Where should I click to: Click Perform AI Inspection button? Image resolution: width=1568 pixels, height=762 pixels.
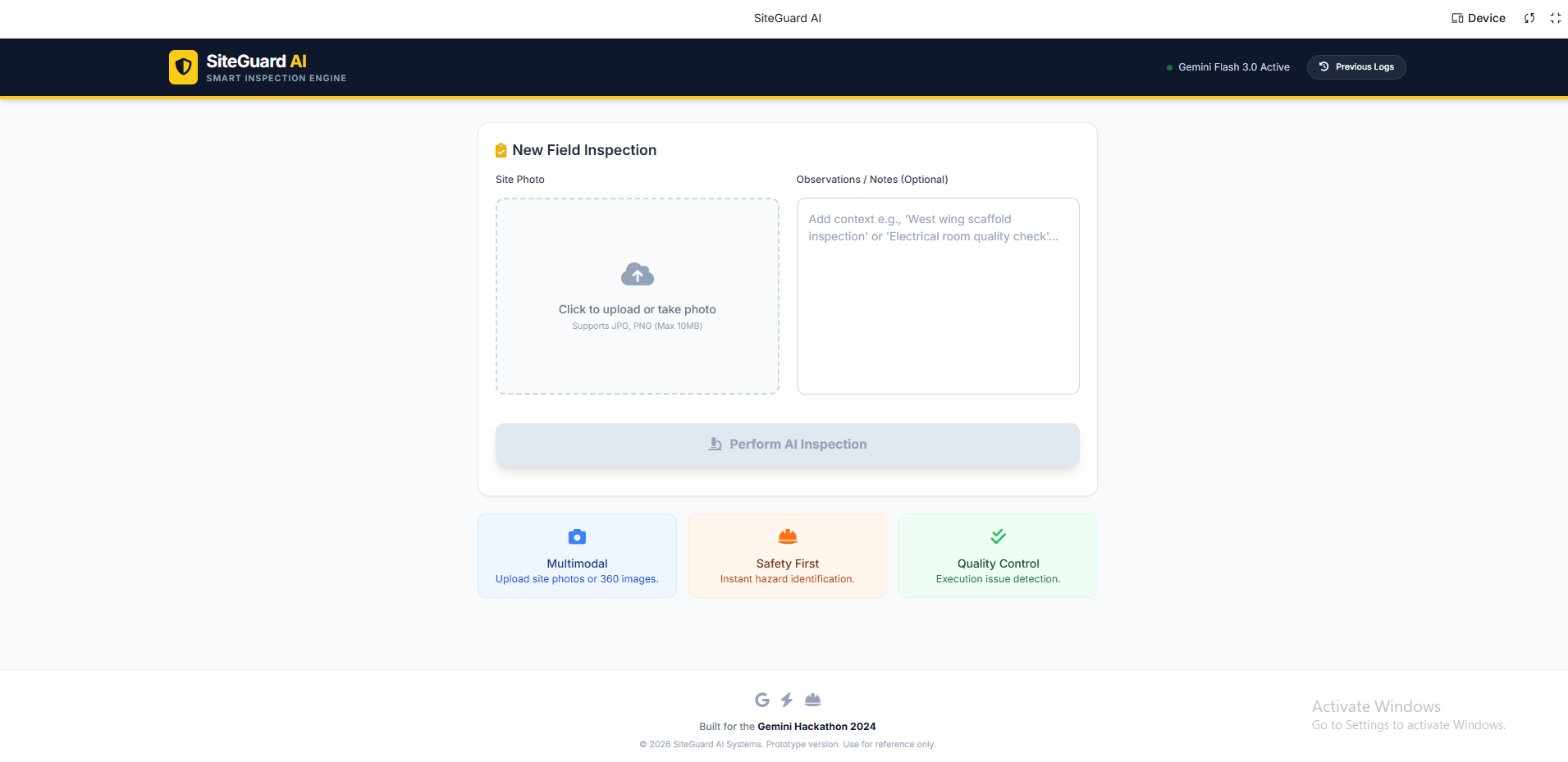click(x=788, y=445)
